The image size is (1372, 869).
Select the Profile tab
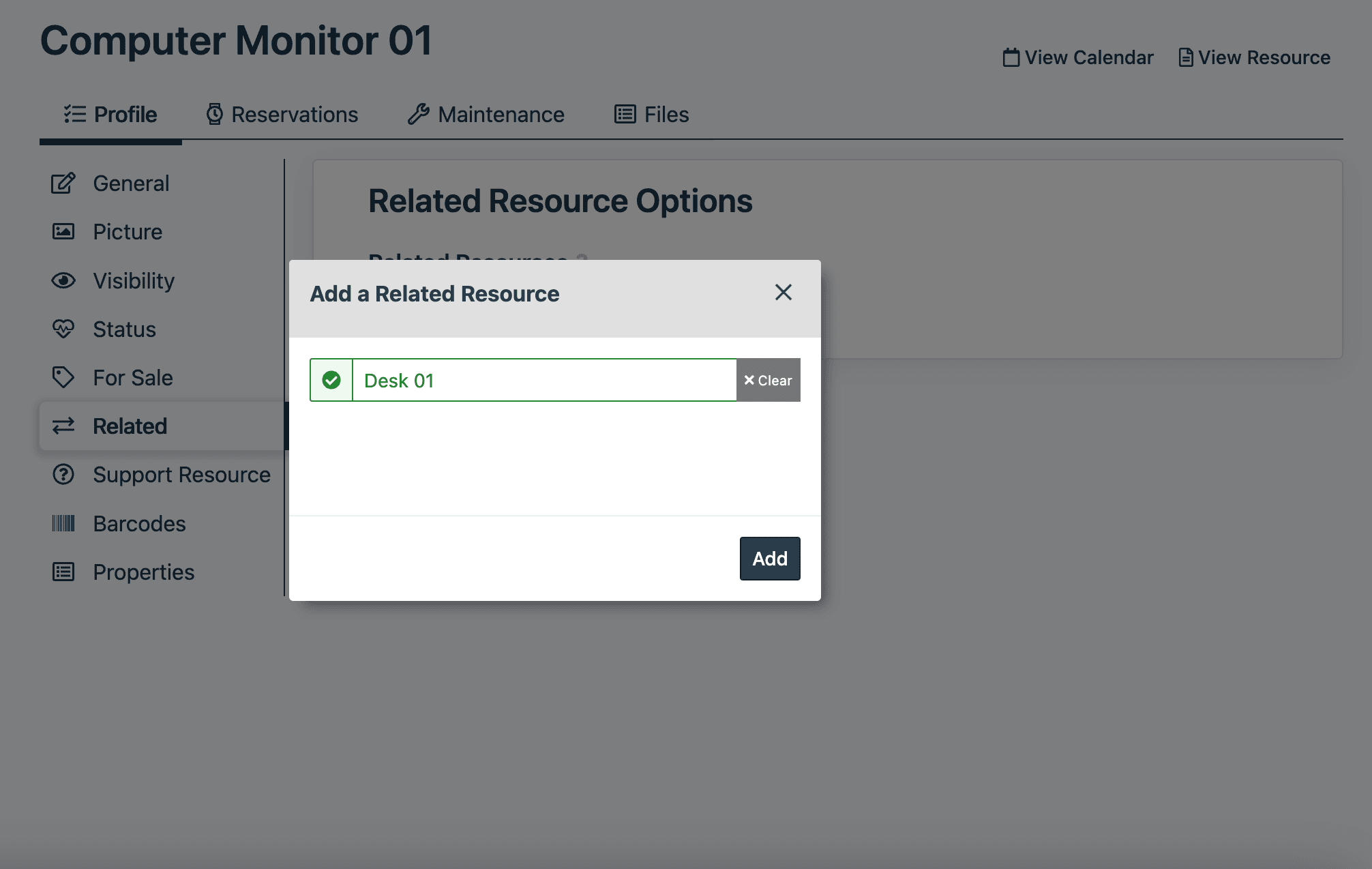110,115
